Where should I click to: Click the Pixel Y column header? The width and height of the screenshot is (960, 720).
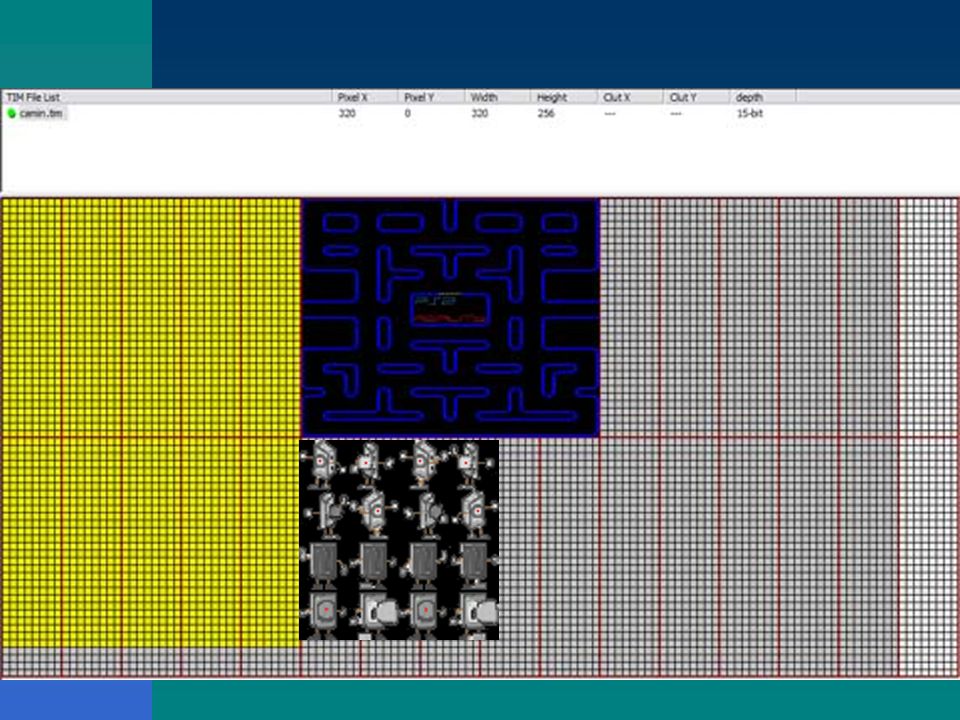tap(431, 97)
